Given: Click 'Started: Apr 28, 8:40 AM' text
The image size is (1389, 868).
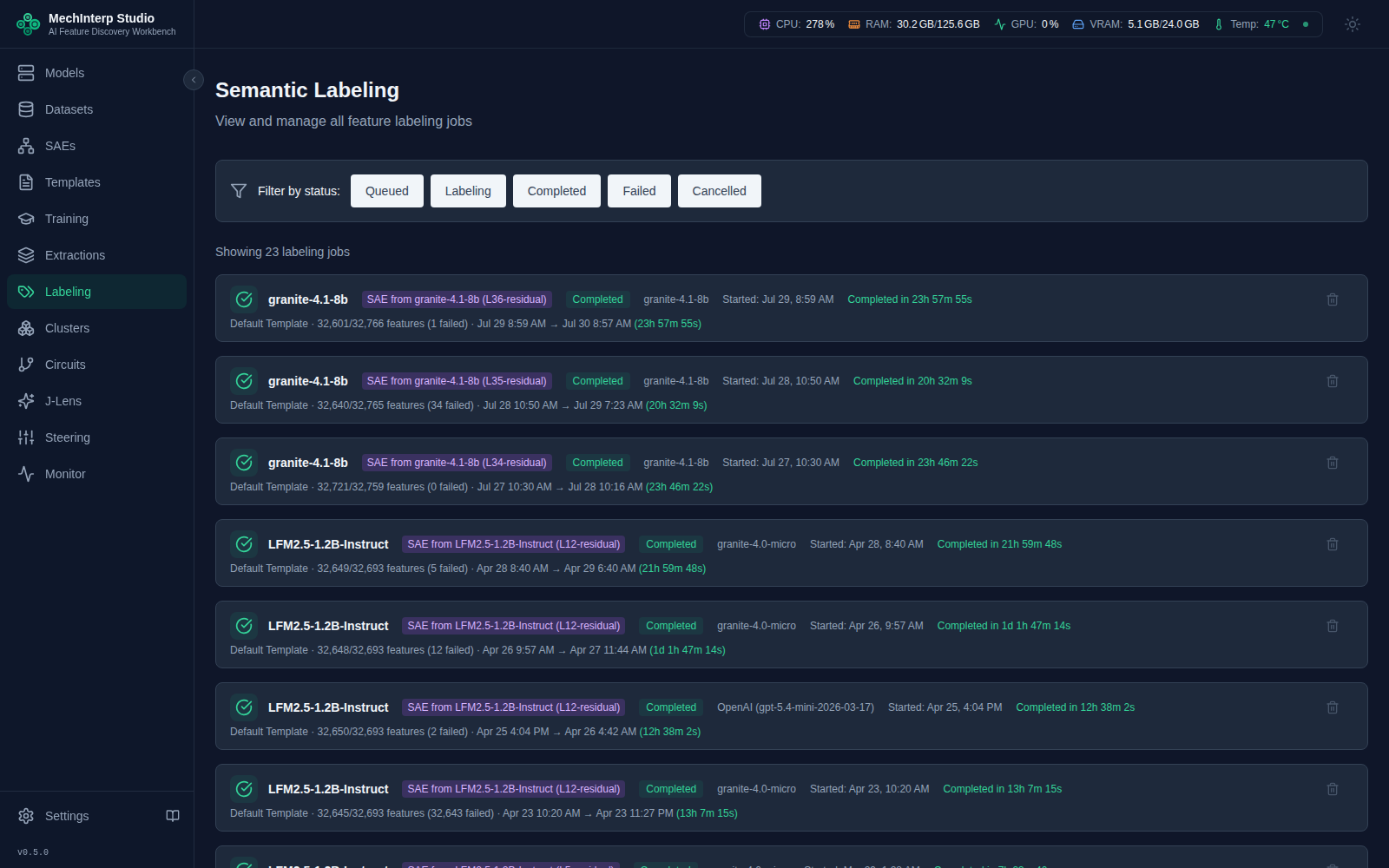Looking at the screenshot, I should point(866,544).
